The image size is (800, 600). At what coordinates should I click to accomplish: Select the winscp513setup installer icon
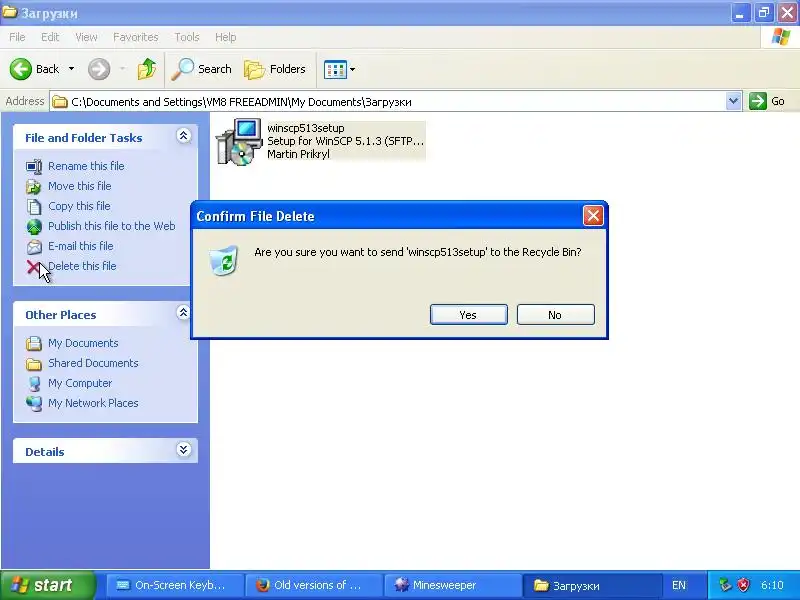pyautogui.click(x=239, y=142)
